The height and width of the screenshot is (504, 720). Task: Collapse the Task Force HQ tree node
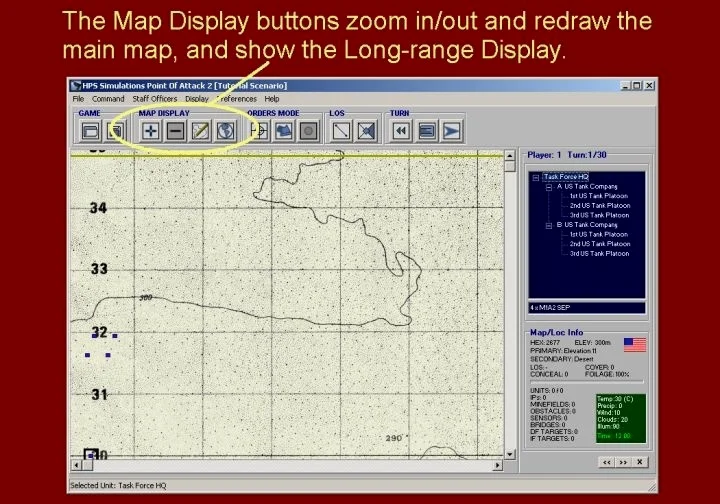[535, 178]
